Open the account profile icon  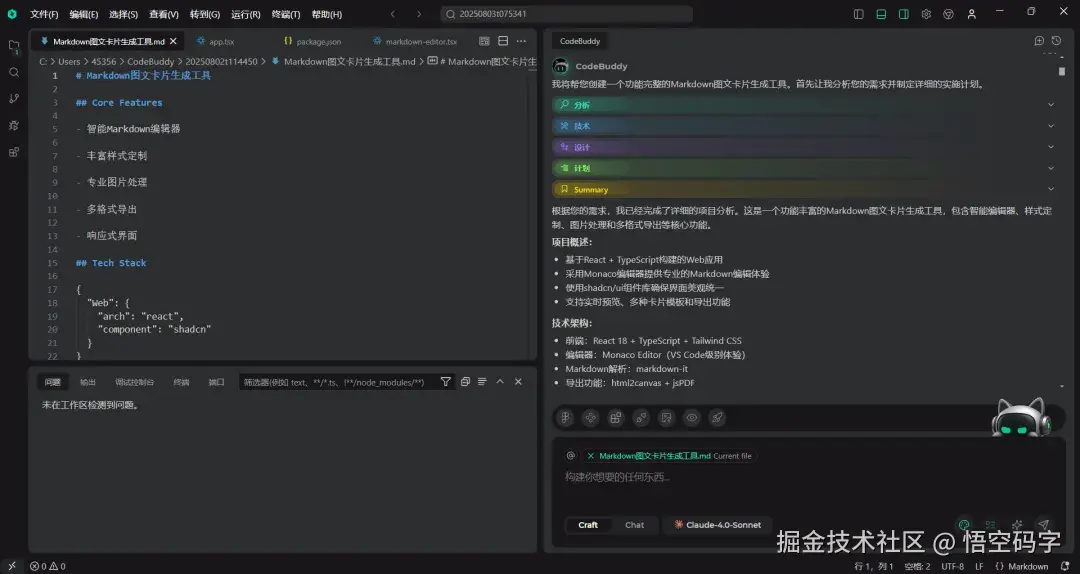(971, 14)
